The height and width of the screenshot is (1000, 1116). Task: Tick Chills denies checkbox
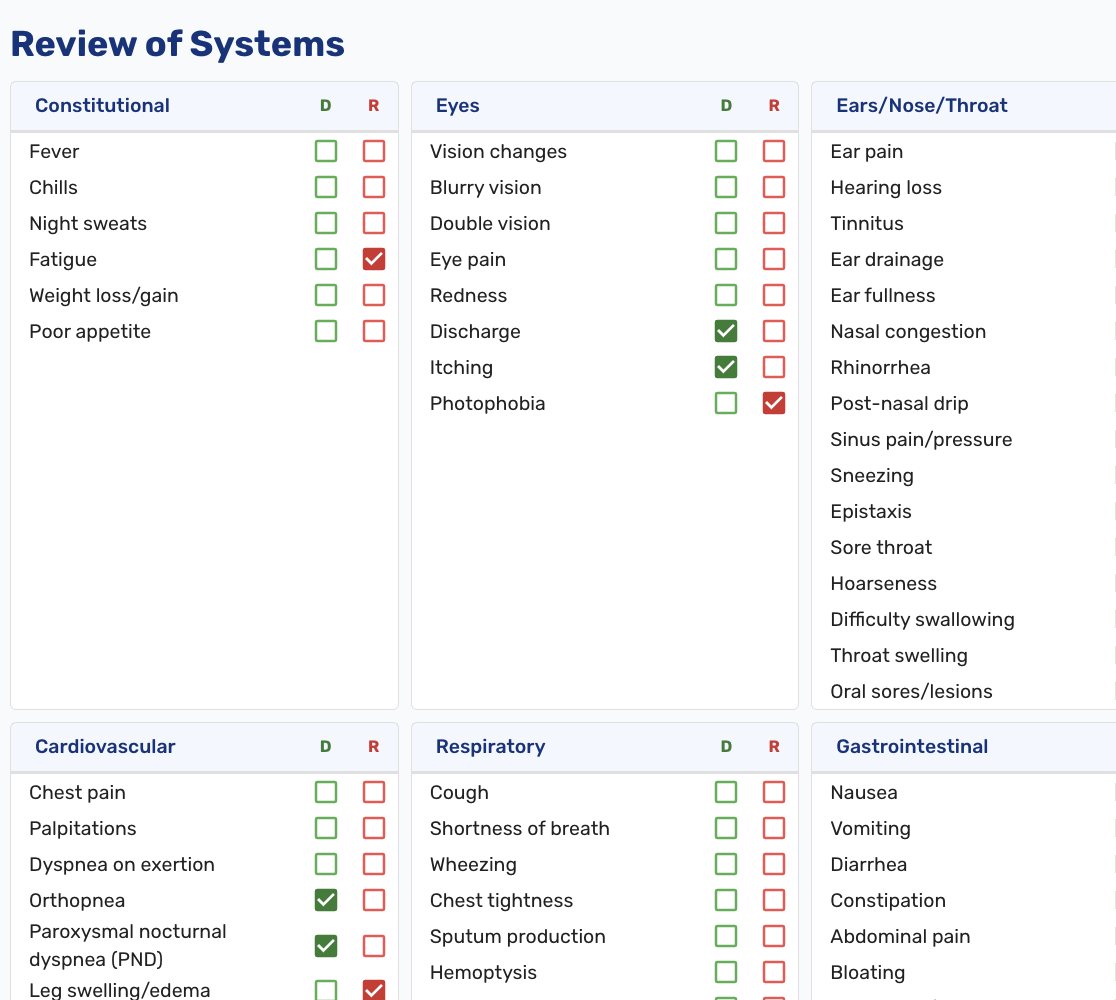click(326, 187)
